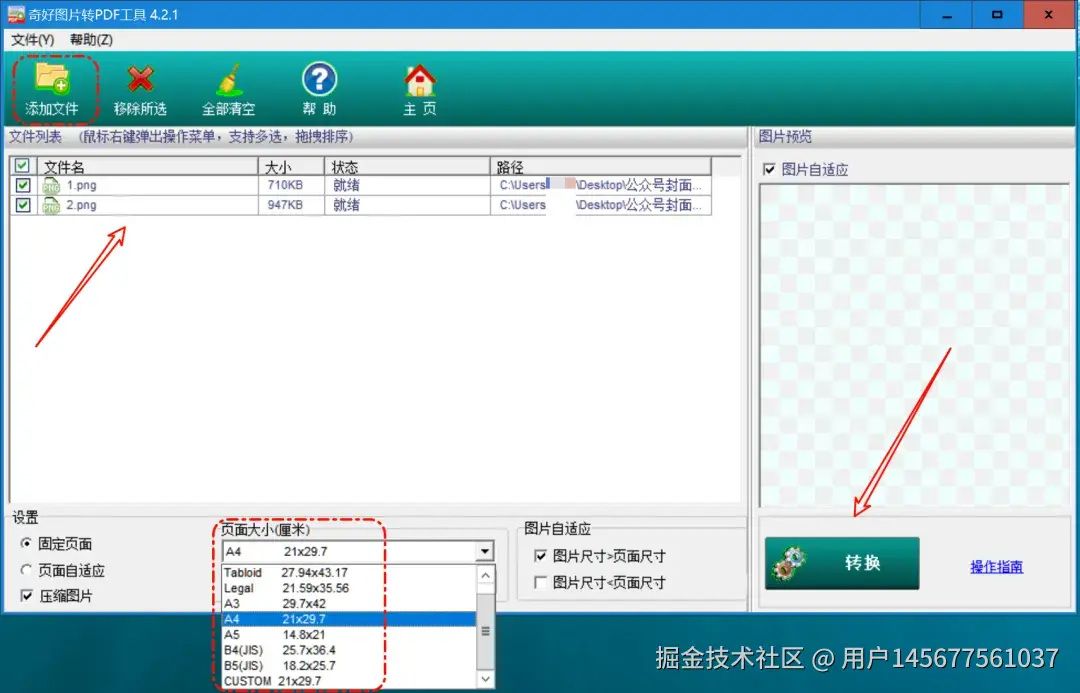Choose B5(JIS) 18.2x25.7 from the list
Image resolution: width=1080 pixels, height=693 pixels.
(349, 665)
